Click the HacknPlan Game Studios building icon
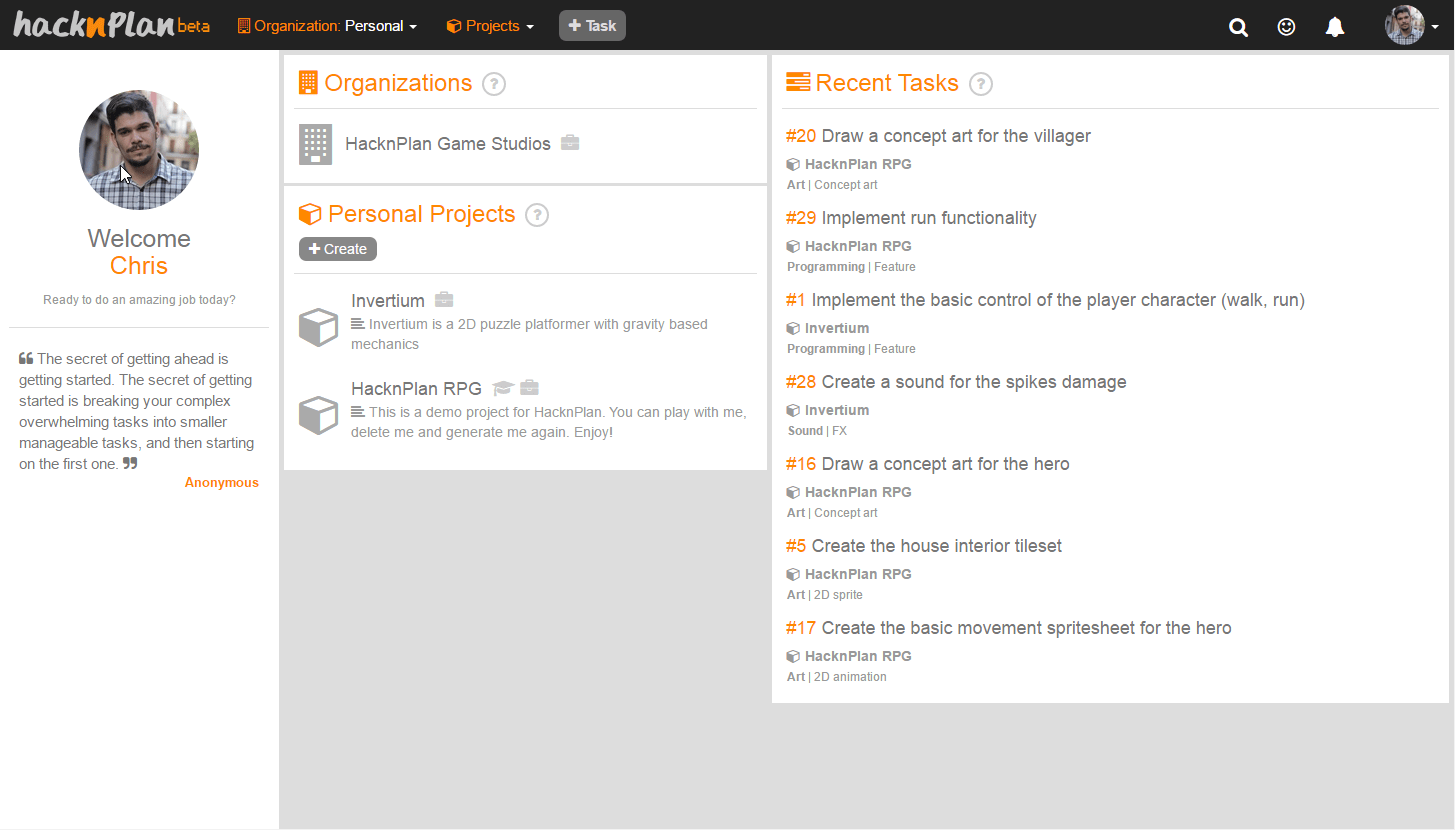Screen dimensions: 1455x830 point(315,144)
